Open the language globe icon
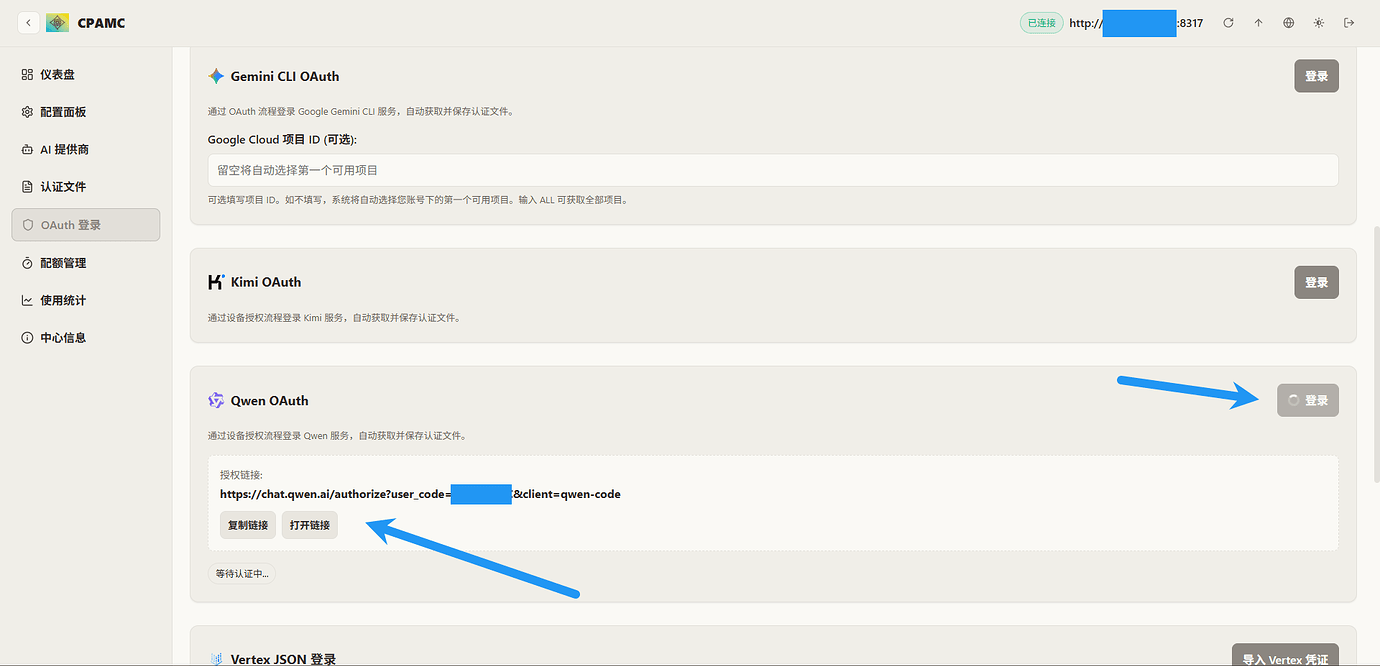The height and width of the screenshot is (666, 1380). [1289, 23]
